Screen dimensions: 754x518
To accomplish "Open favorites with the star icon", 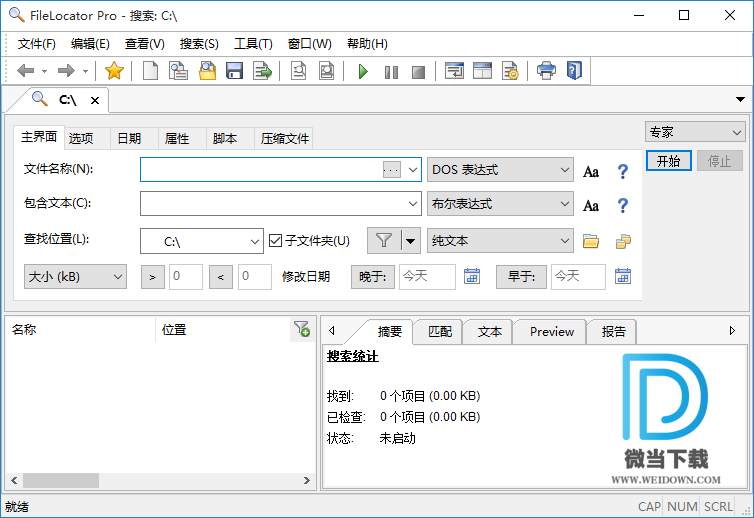I will coord(114,71).
